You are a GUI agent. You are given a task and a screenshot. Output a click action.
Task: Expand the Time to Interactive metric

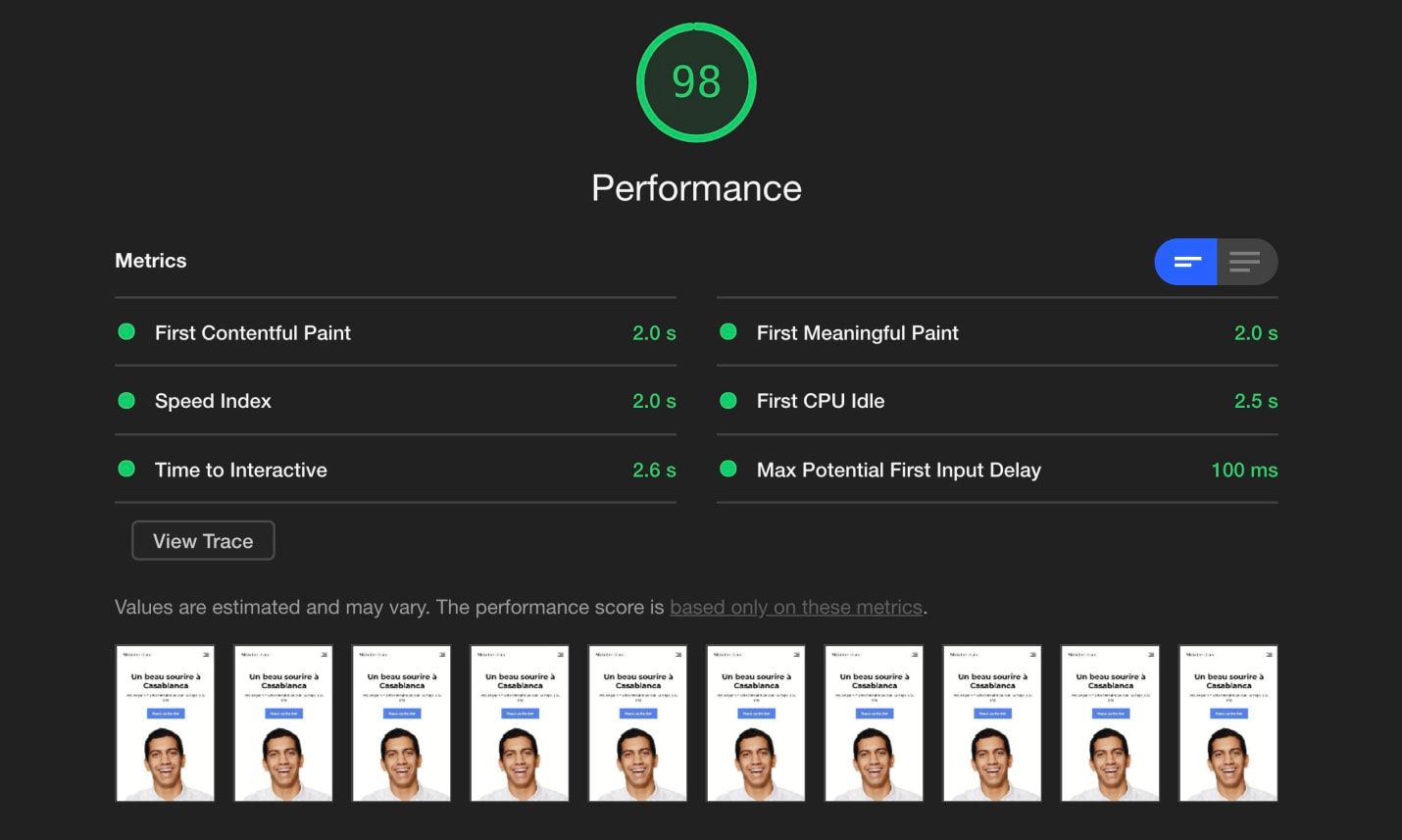pos(395,469)
